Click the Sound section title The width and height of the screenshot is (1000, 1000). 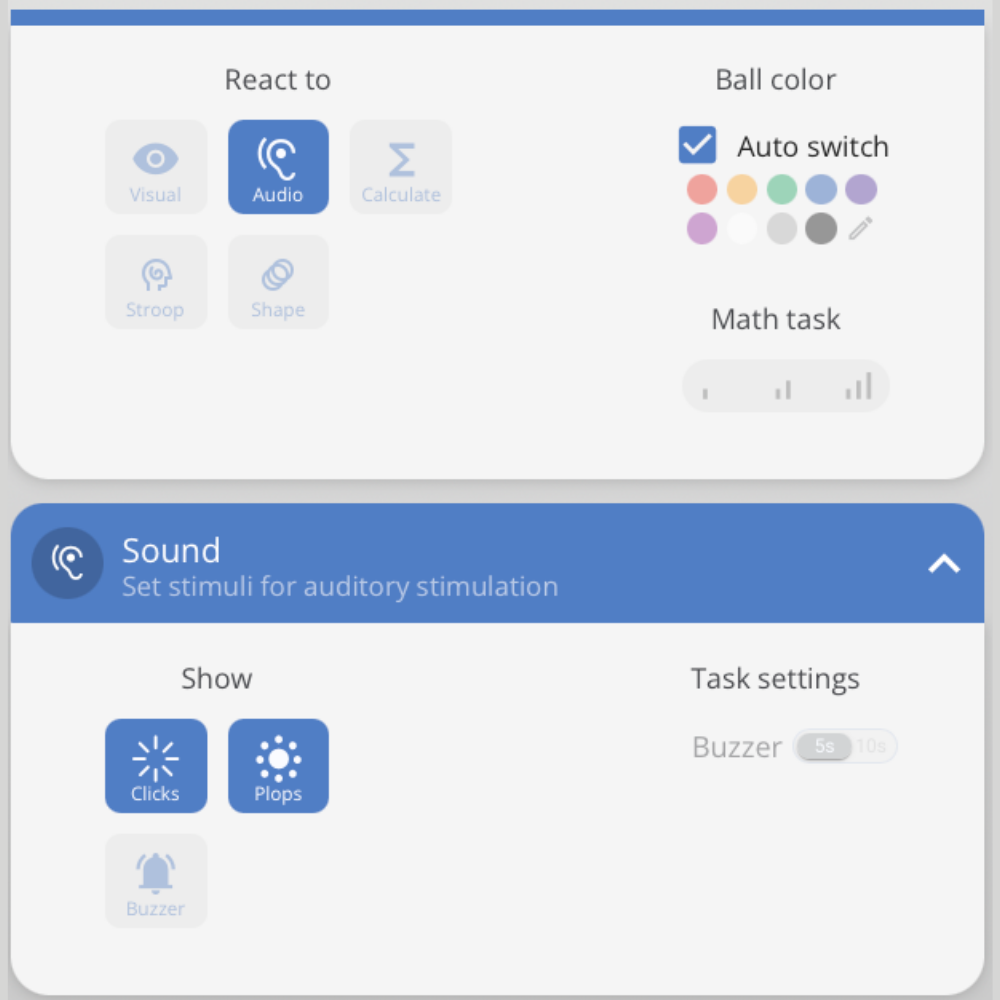tap(171, 551)
